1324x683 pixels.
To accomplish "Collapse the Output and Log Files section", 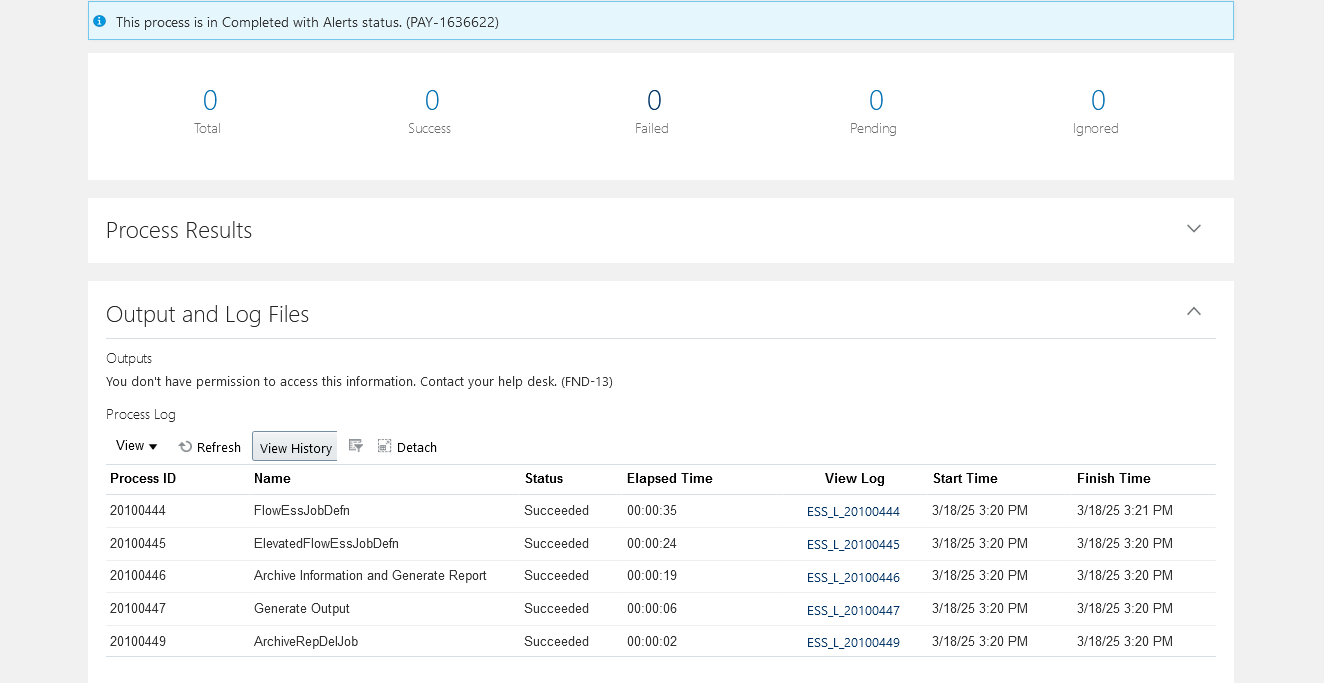I will tap(1193, 312).
